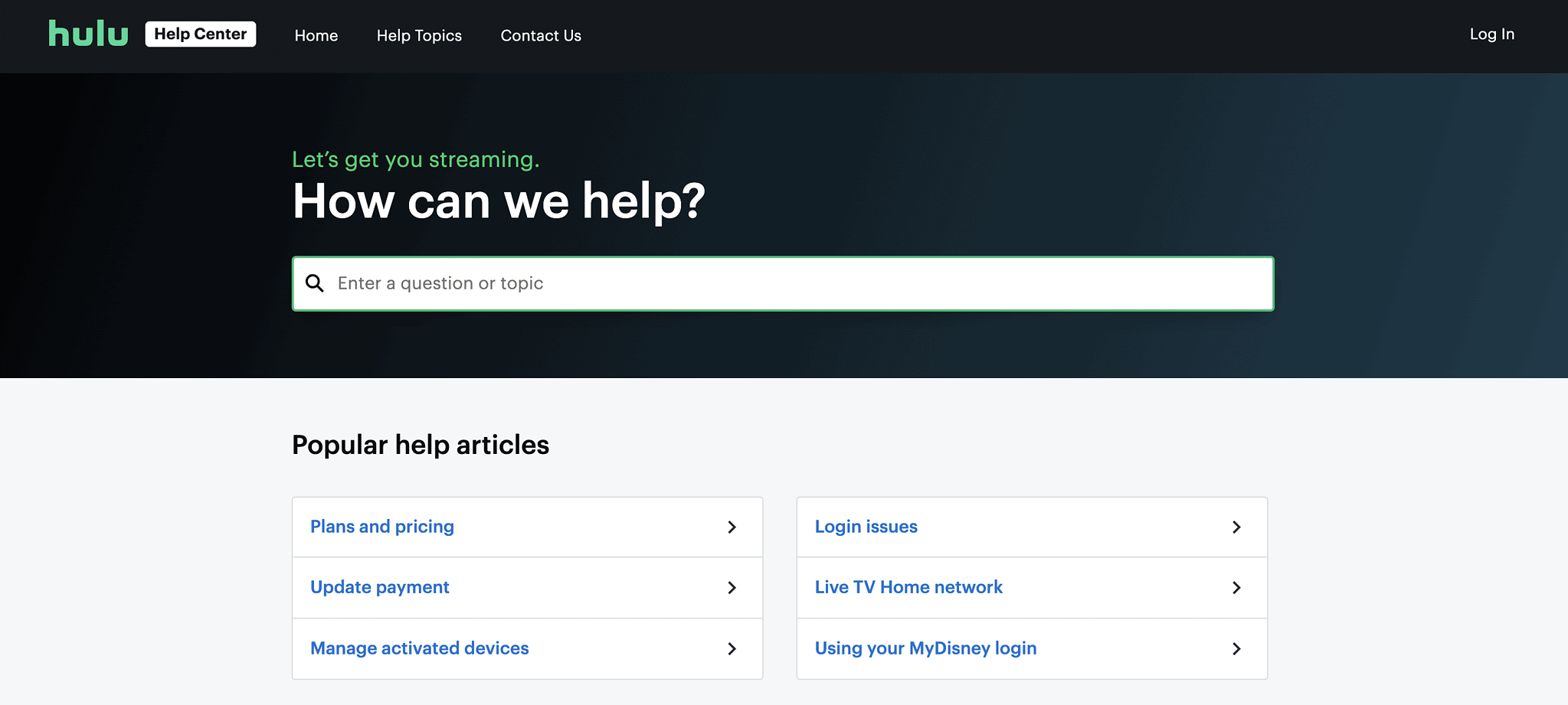Click the Help Center badge

coord(201,33)
